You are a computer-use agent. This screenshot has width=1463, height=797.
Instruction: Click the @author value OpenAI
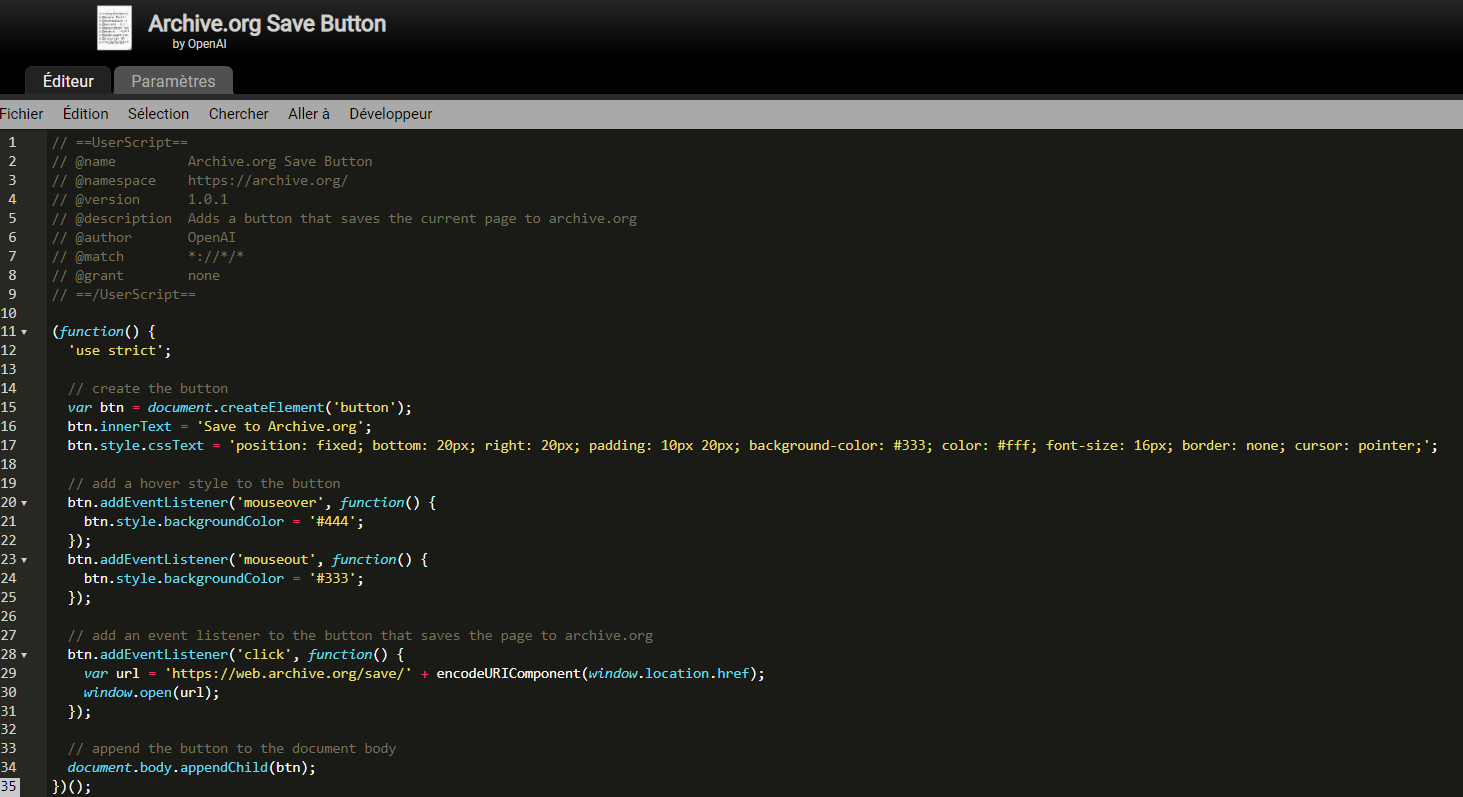tap(212, 237)
